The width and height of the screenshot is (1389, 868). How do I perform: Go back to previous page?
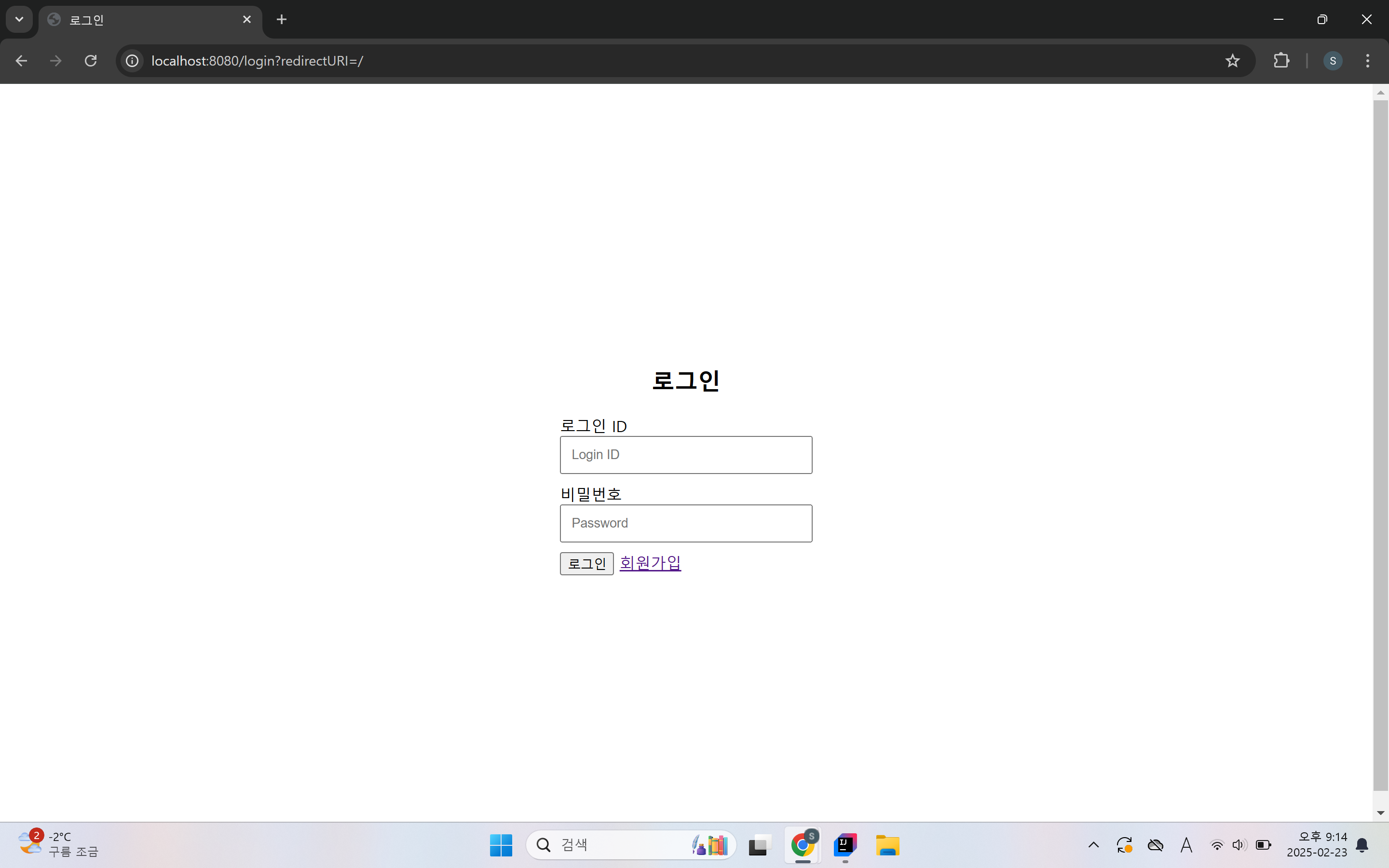21,61
